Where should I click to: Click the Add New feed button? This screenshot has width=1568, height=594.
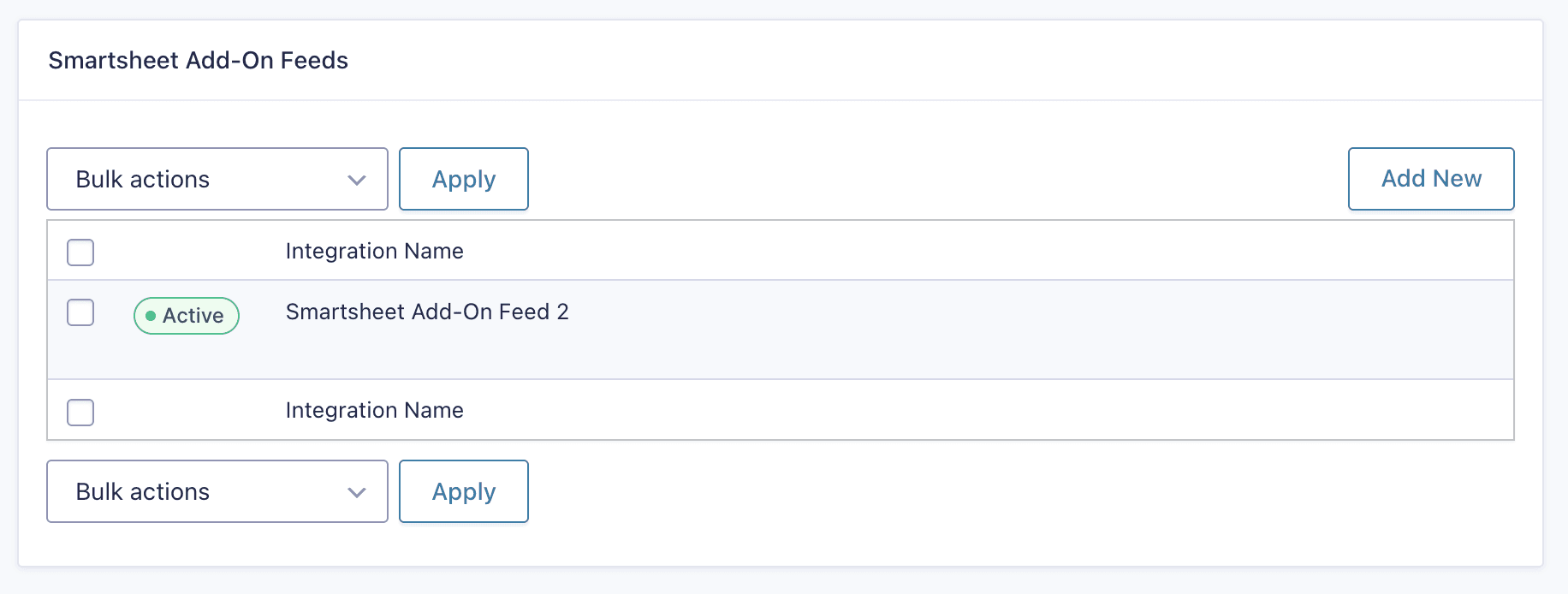[1431, 179]
